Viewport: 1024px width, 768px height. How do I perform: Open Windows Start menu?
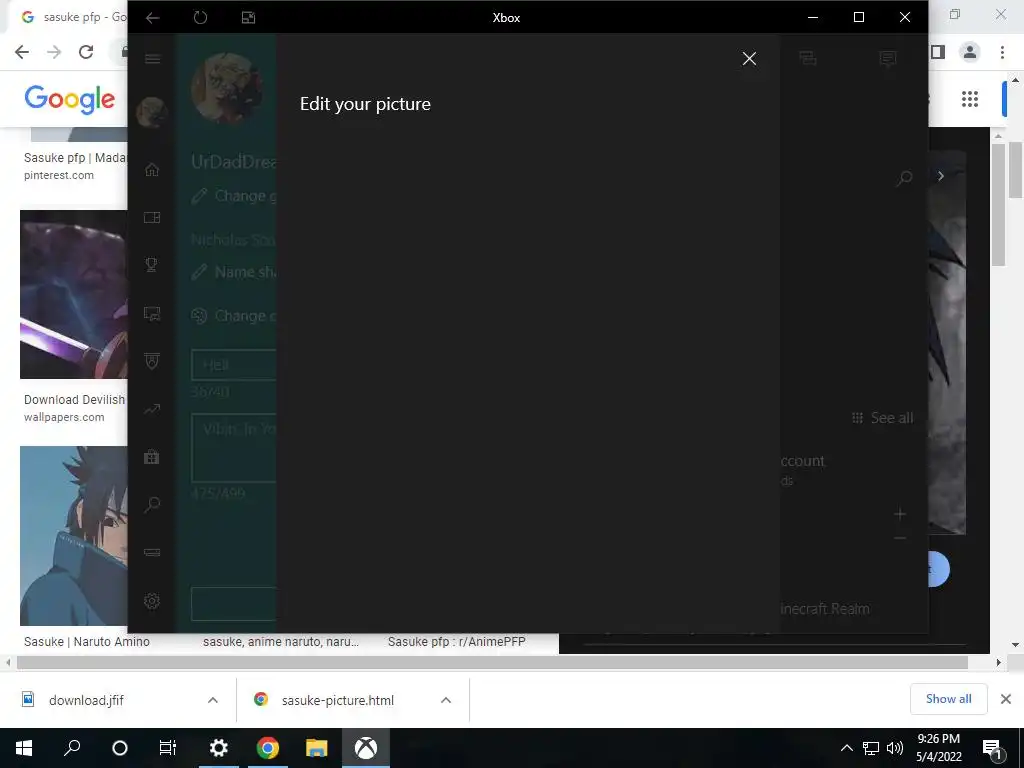24,748
